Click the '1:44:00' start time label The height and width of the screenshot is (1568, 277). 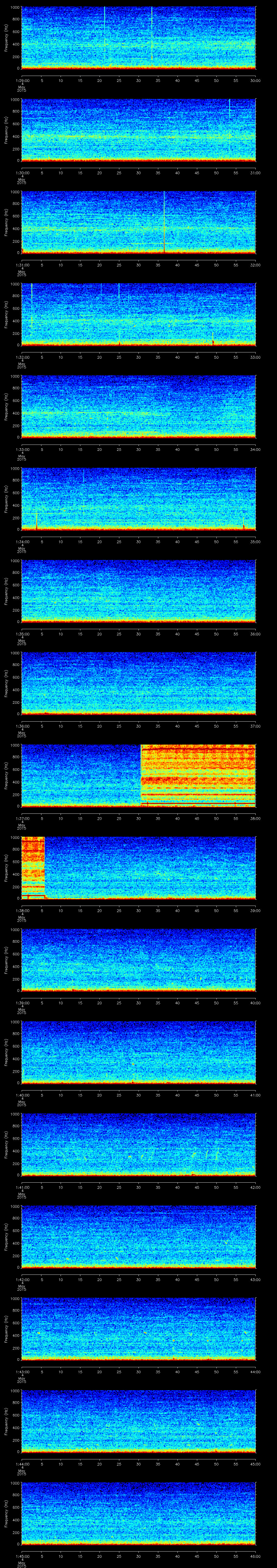click(x=22, y=1464)
